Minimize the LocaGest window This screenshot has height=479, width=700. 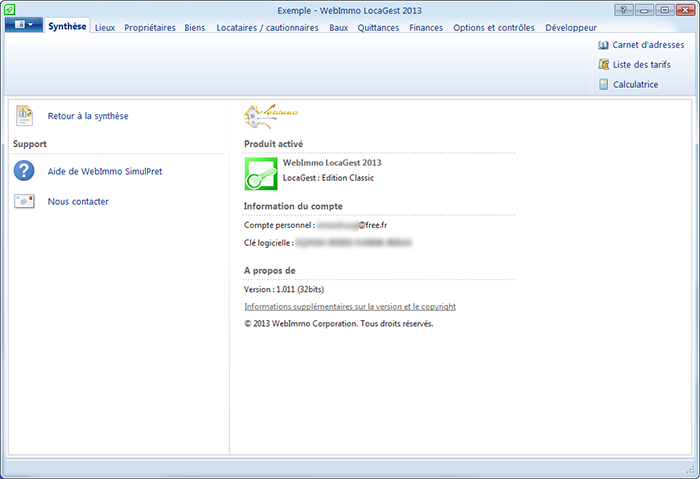[644, 10]
